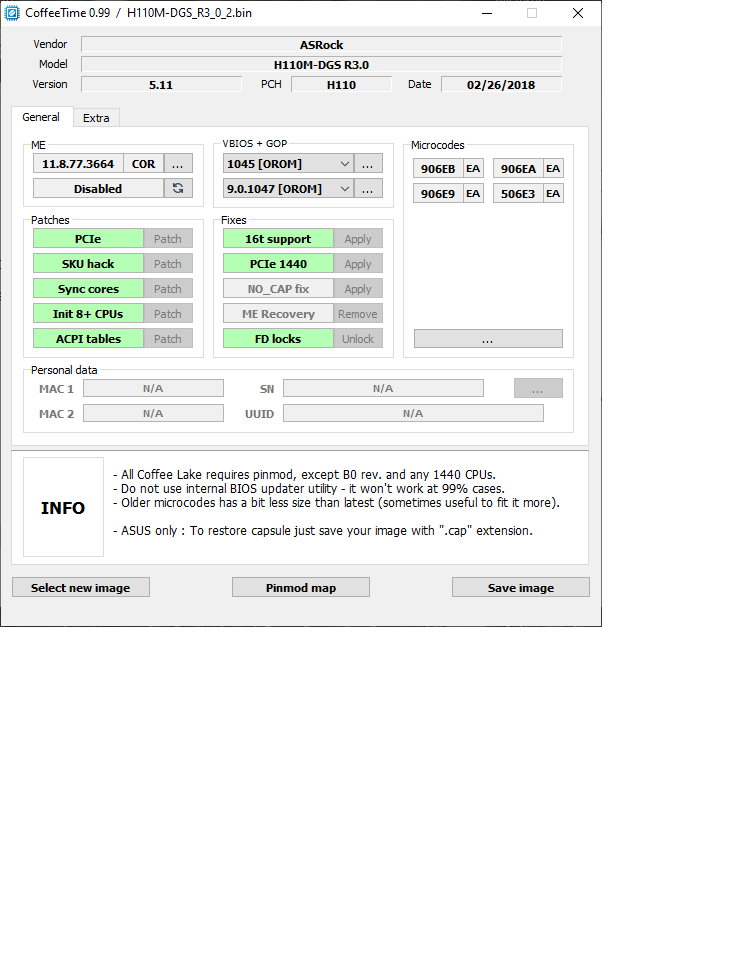Click Apply for PCIe 1440 fix

358,263
